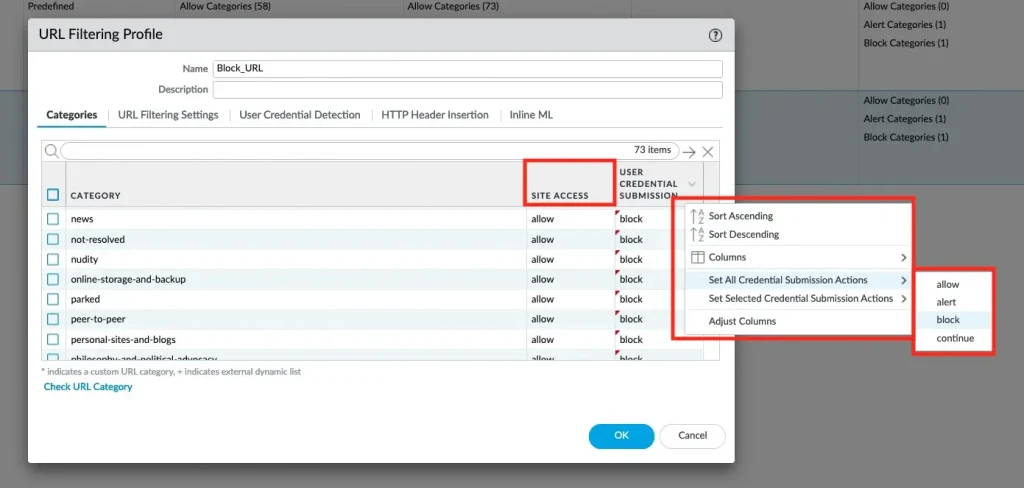This screenshot has height=488, width=1024.
Task: Choose block from the credential actions submenu
Action: pyautogui.click(x=948, y=320)
